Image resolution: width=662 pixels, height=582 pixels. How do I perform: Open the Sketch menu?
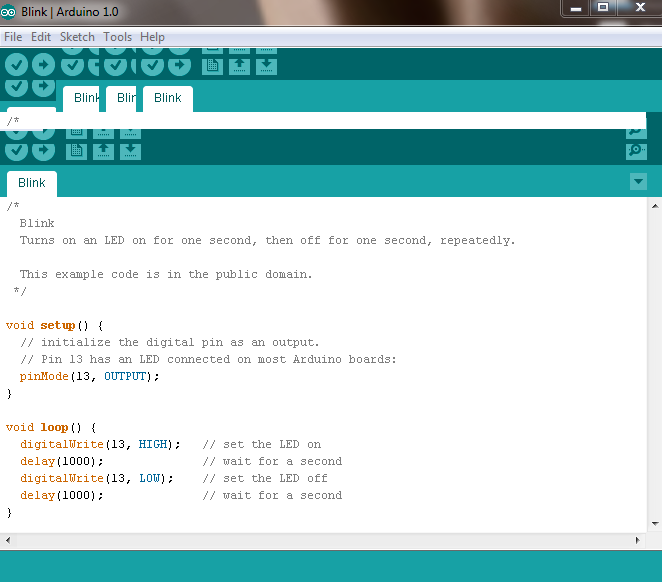(x=77, y=37)
